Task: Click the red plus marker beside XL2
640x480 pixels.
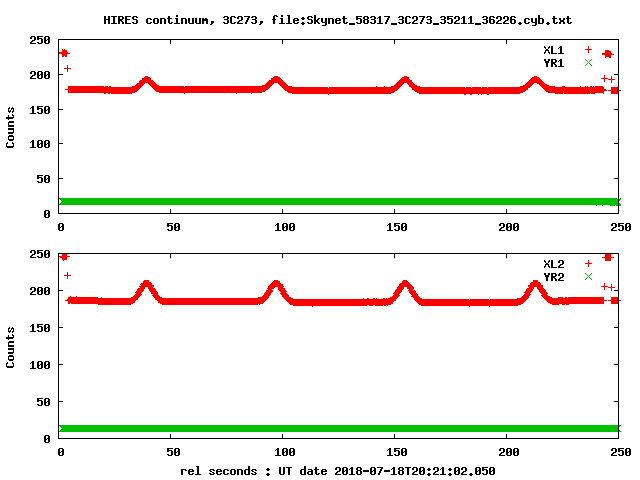Action: tap(588, 264)
